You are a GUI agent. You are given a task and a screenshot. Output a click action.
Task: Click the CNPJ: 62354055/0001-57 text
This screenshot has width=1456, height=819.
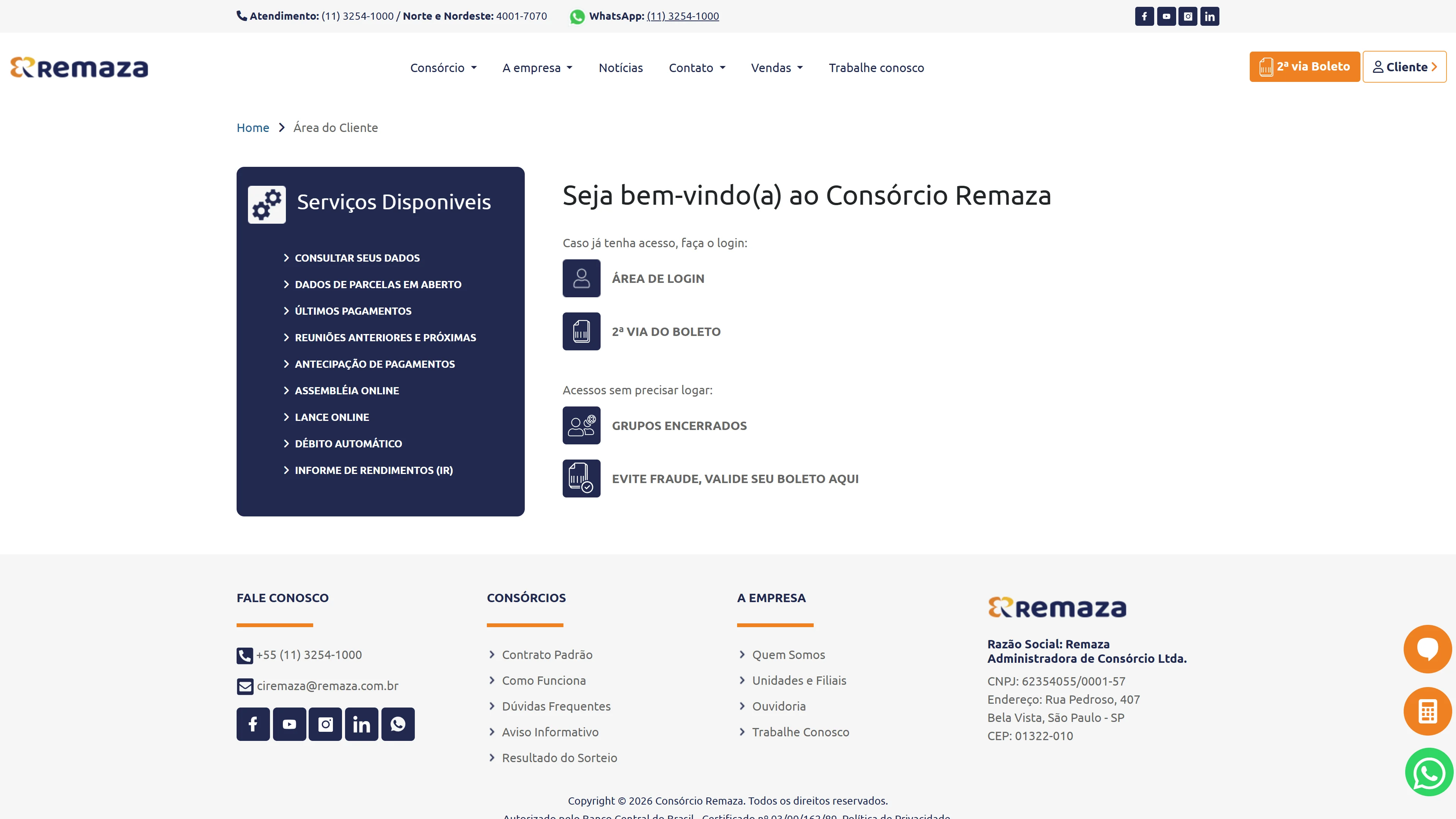tap(1056, 681)
